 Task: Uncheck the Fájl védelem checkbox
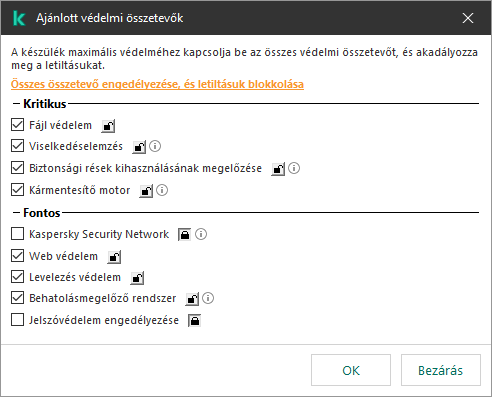point(17,125)
